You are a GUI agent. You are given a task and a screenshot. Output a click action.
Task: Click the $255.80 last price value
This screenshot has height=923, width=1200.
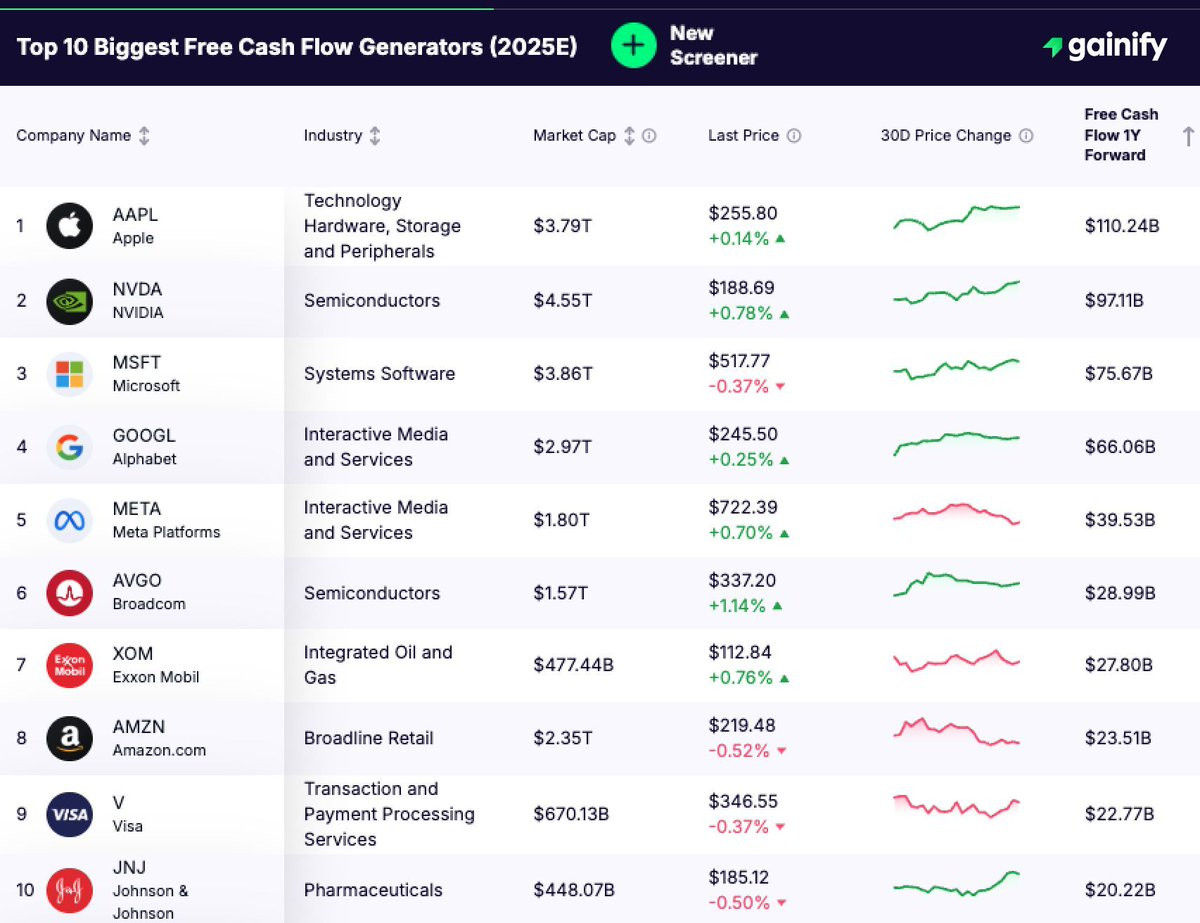tap(743, 214)
